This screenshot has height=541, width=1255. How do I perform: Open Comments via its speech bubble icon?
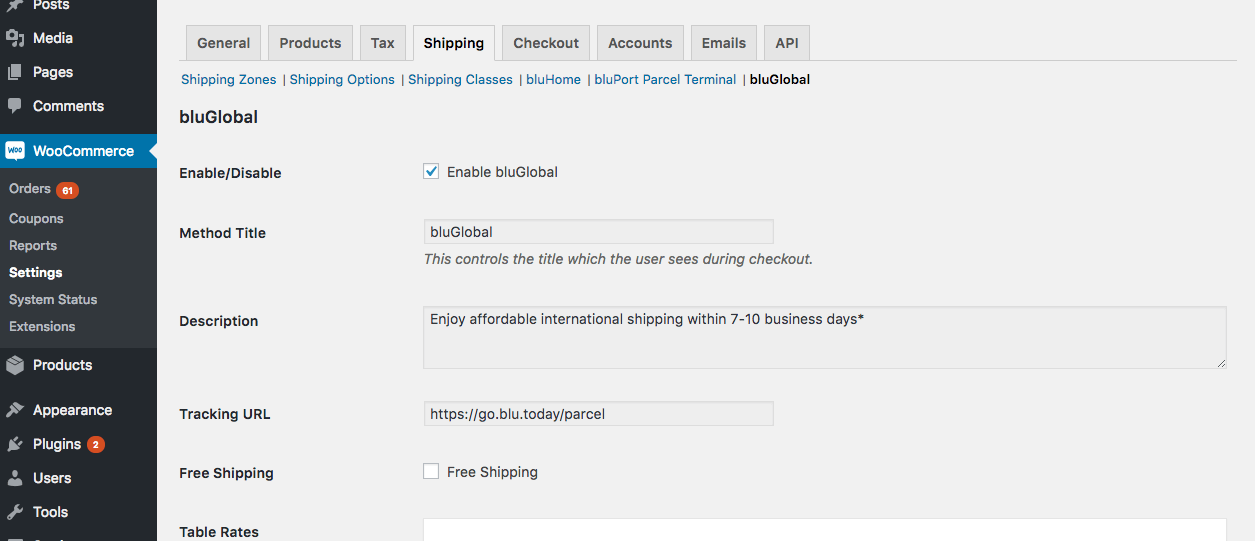pos(15,106)
